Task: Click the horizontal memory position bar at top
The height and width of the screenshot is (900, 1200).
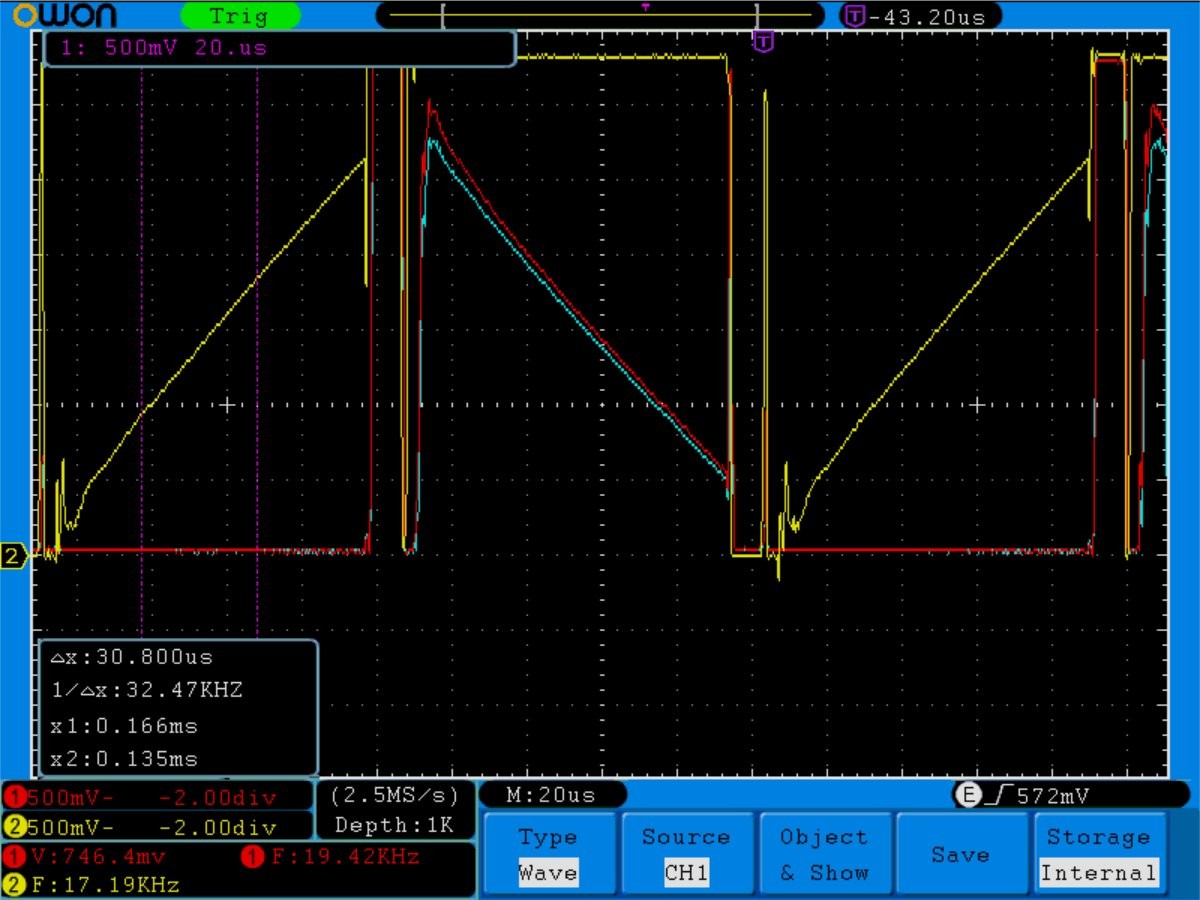Action: [x=600, y=16]
